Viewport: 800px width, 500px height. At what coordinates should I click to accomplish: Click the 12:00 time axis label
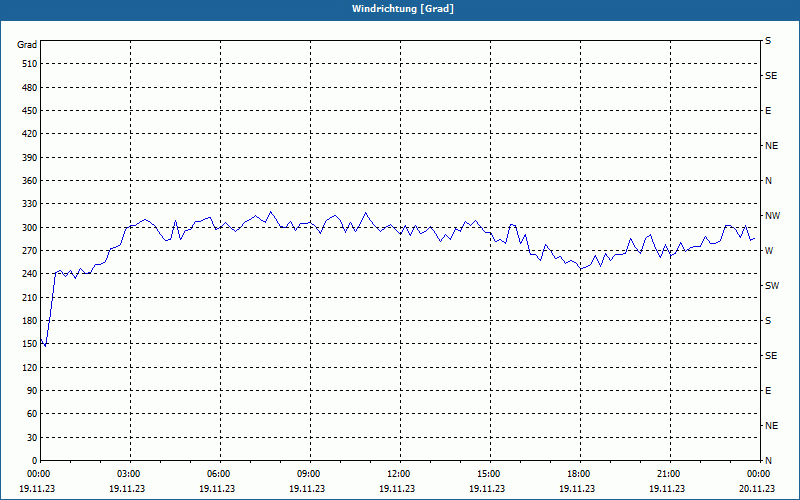398,474
